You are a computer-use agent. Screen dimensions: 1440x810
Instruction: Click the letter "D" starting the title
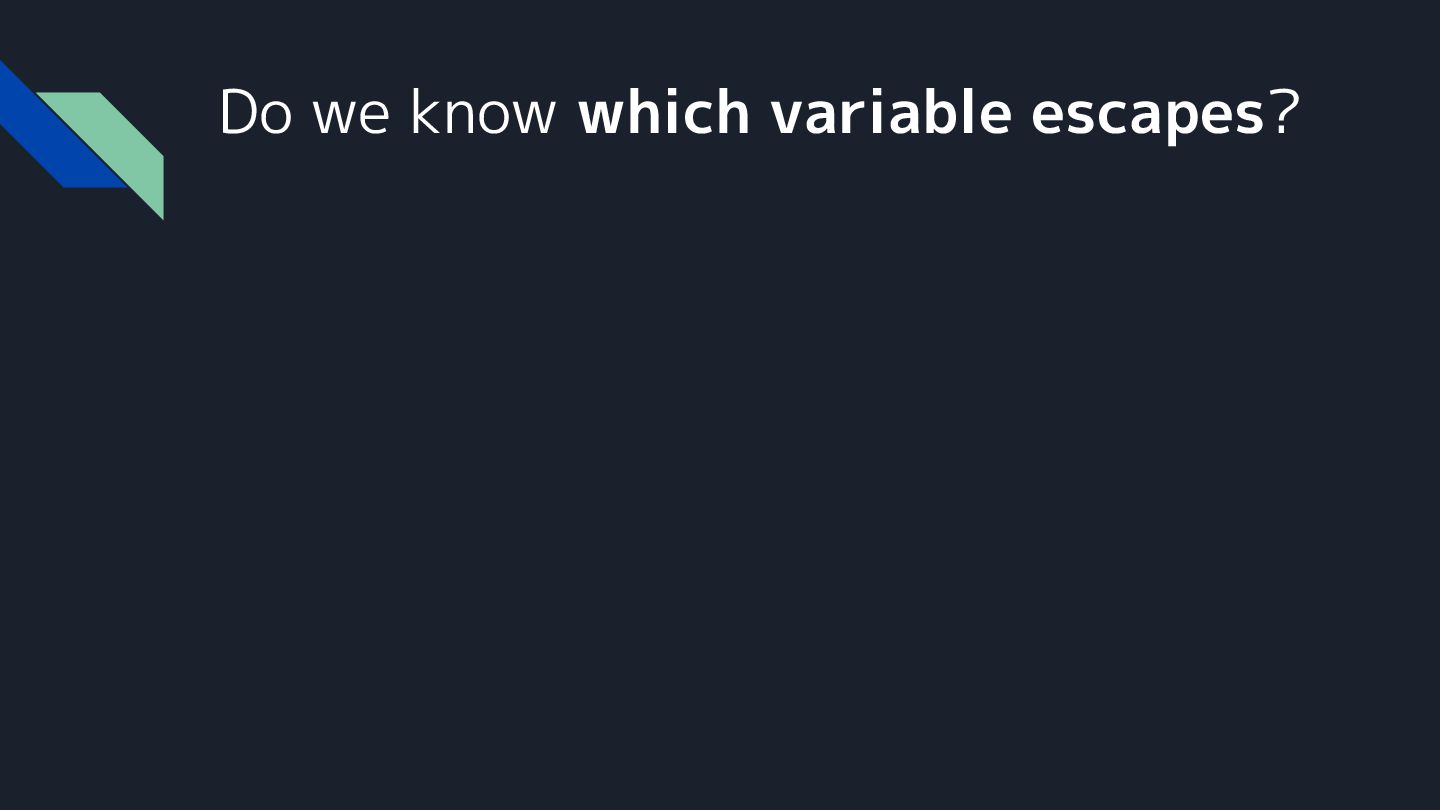(x=238, y=112)
